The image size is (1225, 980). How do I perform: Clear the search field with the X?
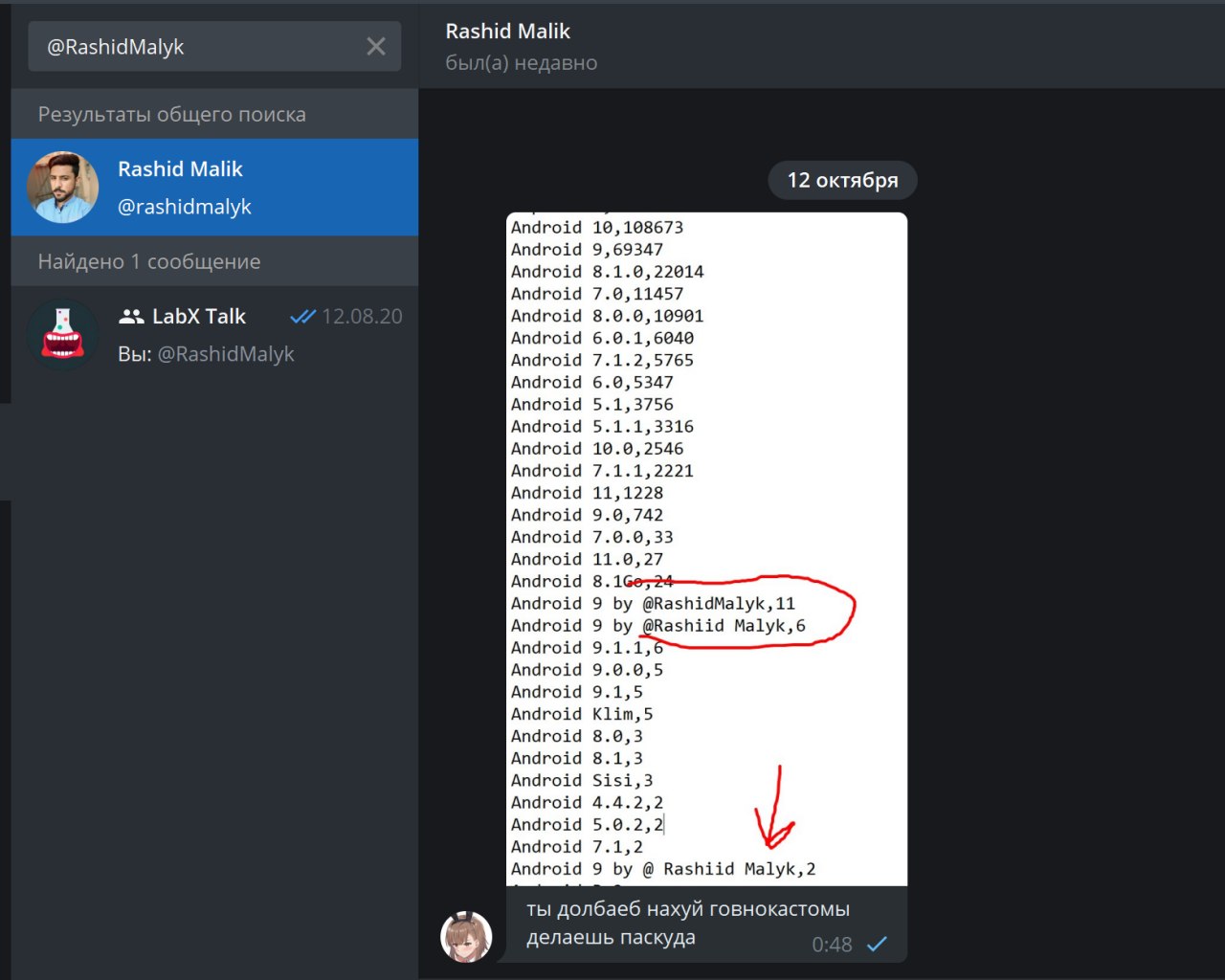376,46
